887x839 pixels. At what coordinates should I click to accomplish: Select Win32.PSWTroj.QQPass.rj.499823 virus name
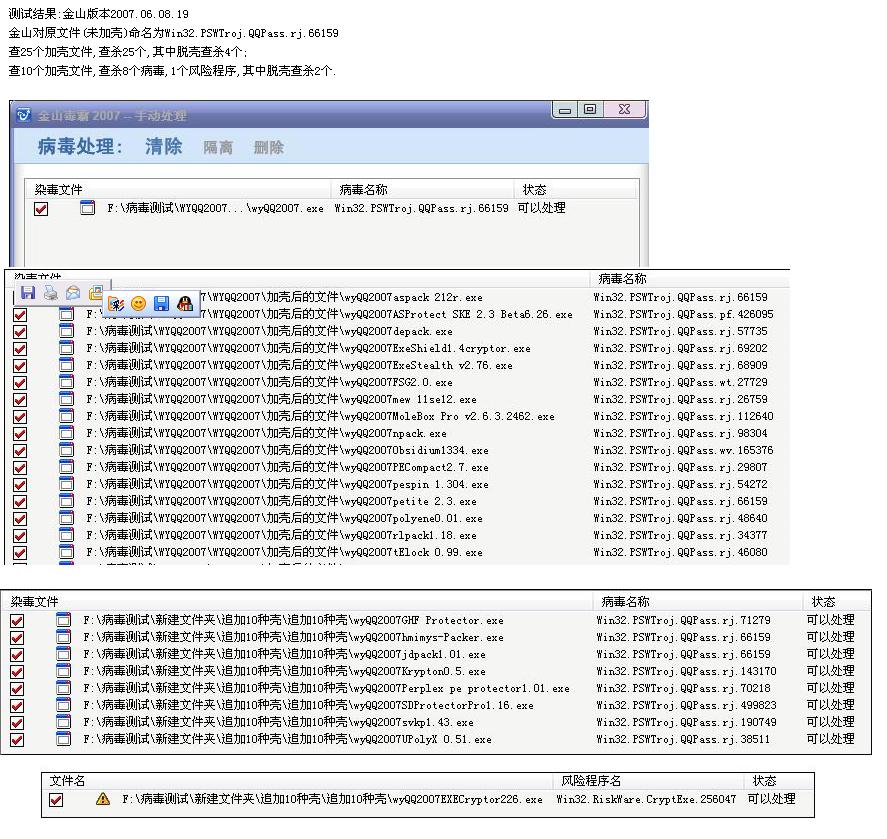pos(686,705)
